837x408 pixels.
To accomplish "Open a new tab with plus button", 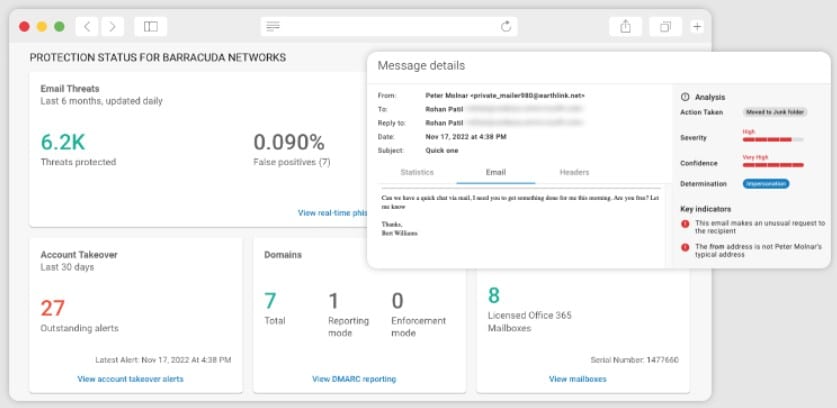I will [x=697, y=27].
